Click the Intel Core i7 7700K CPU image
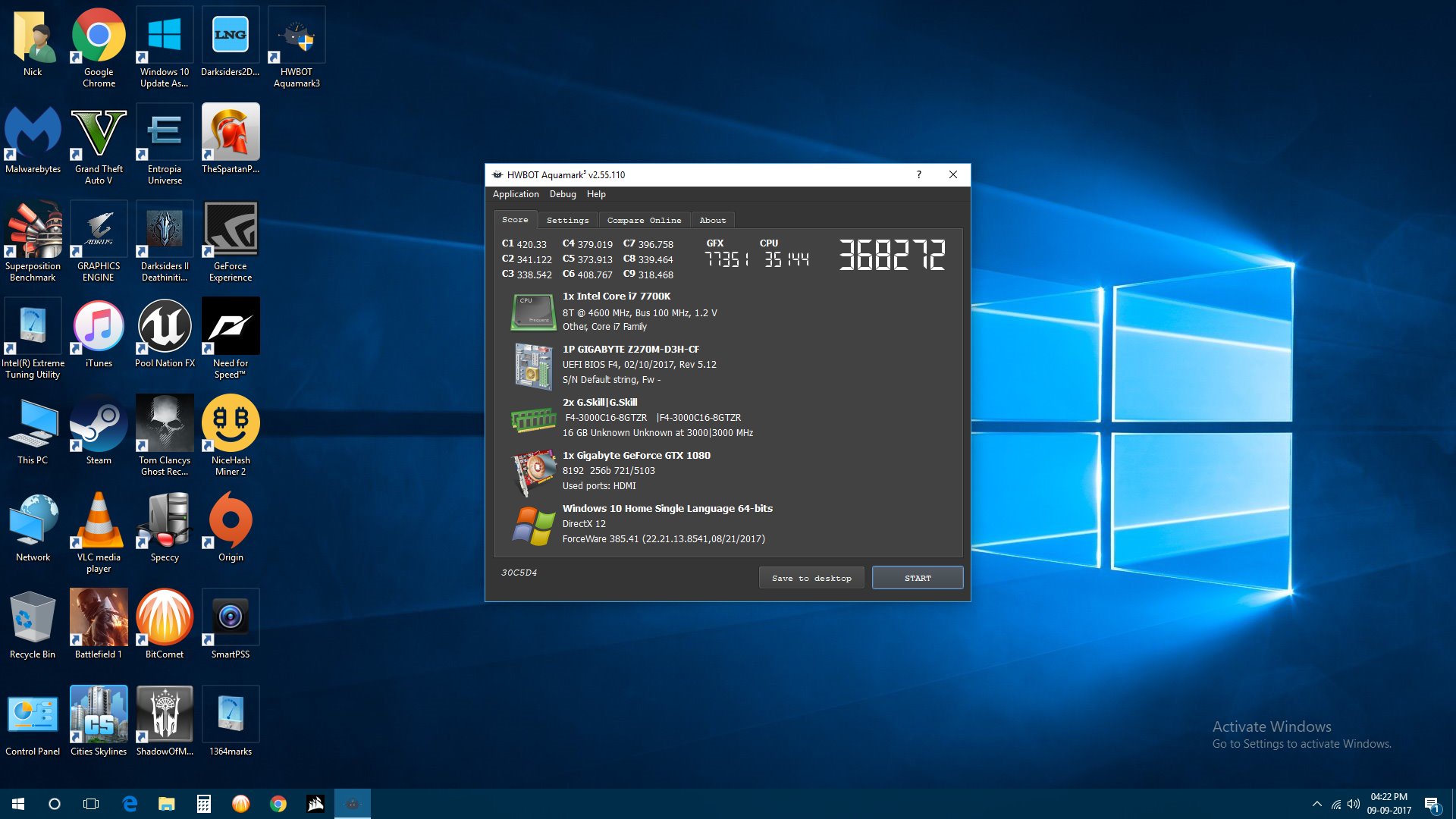Viewport: 1456px width, 819px height. point(533,312)
